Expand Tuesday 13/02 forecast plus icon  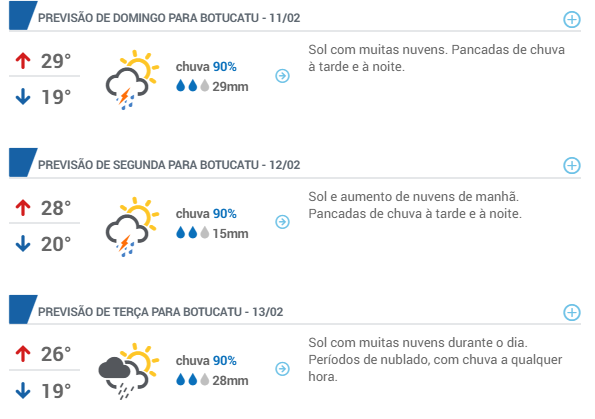click(571, 312)
